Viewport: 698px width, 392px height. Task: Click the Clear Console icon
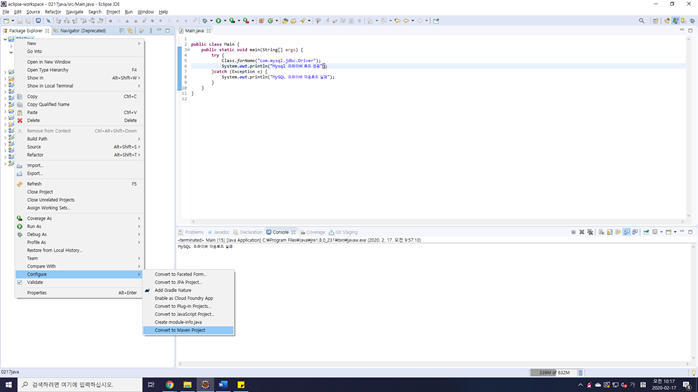[x=601, y=232]
